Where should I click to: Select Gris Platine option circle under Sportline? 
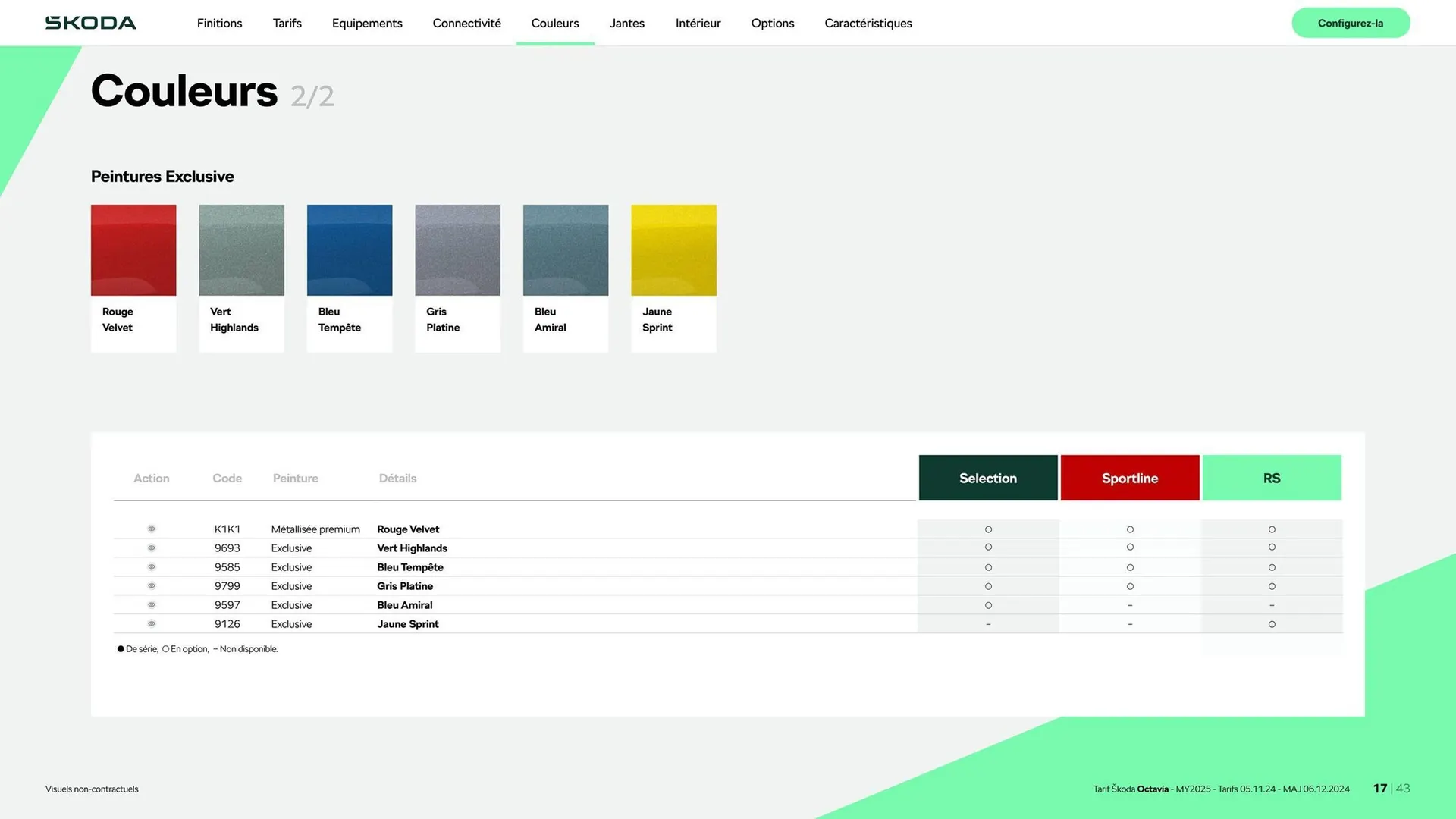(x=1130, y=586)
